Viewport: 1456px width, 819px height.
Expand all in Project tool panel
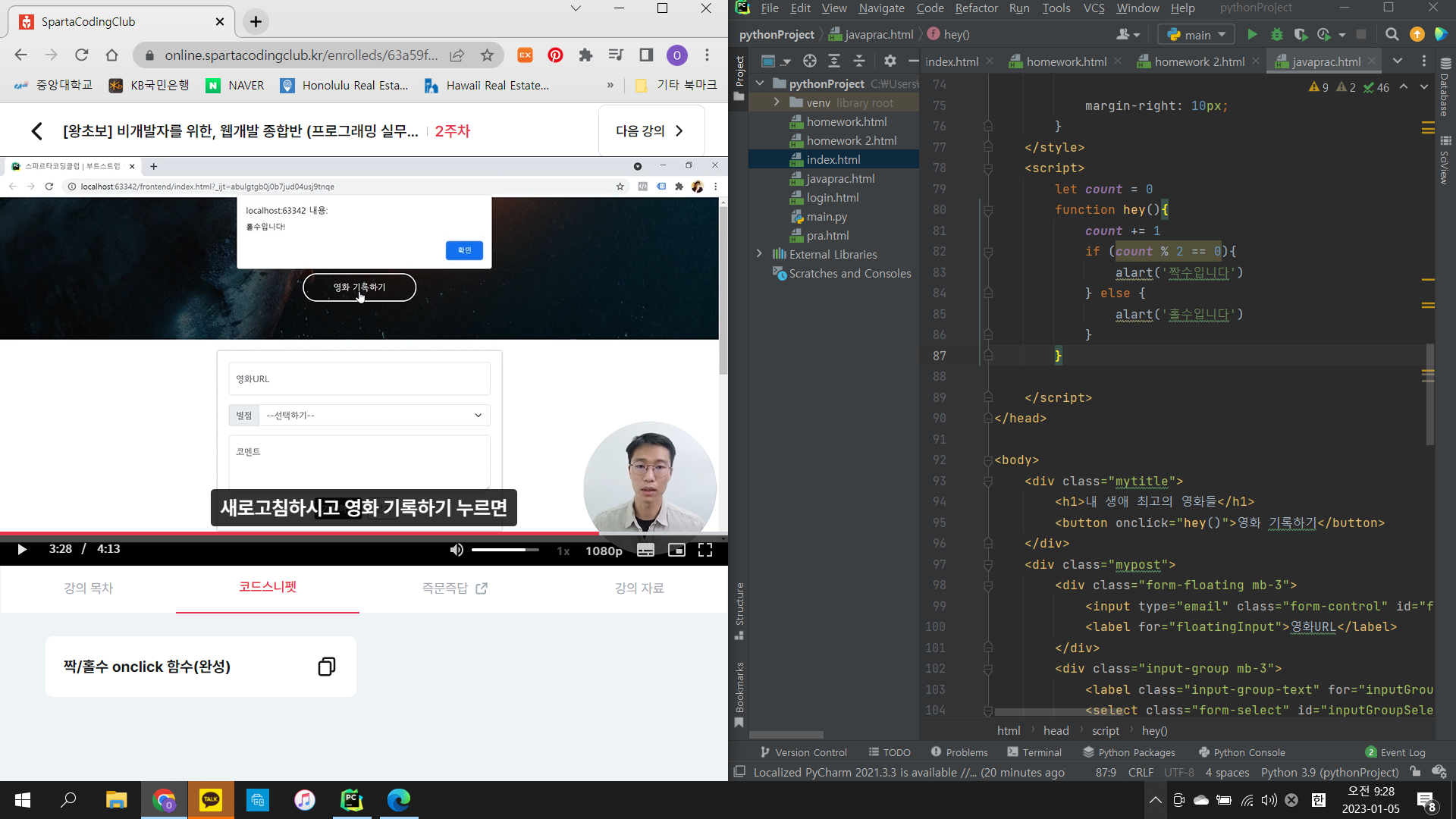[834, 61]
